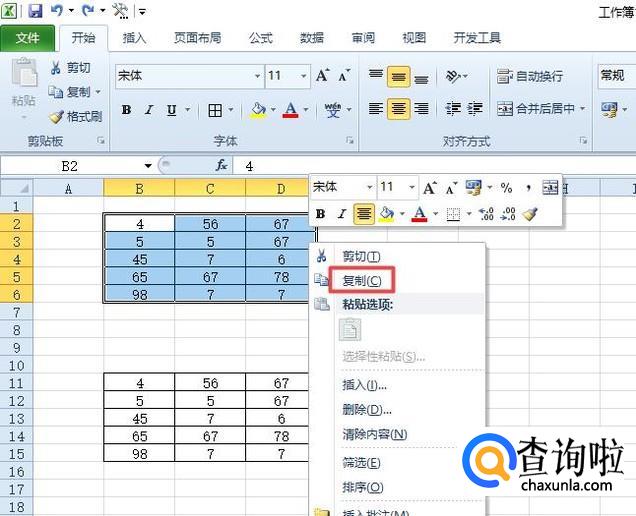Screen dimensions: 636x516
Task: Toggle center alignment in ribbon
Action: coord(398,109)
